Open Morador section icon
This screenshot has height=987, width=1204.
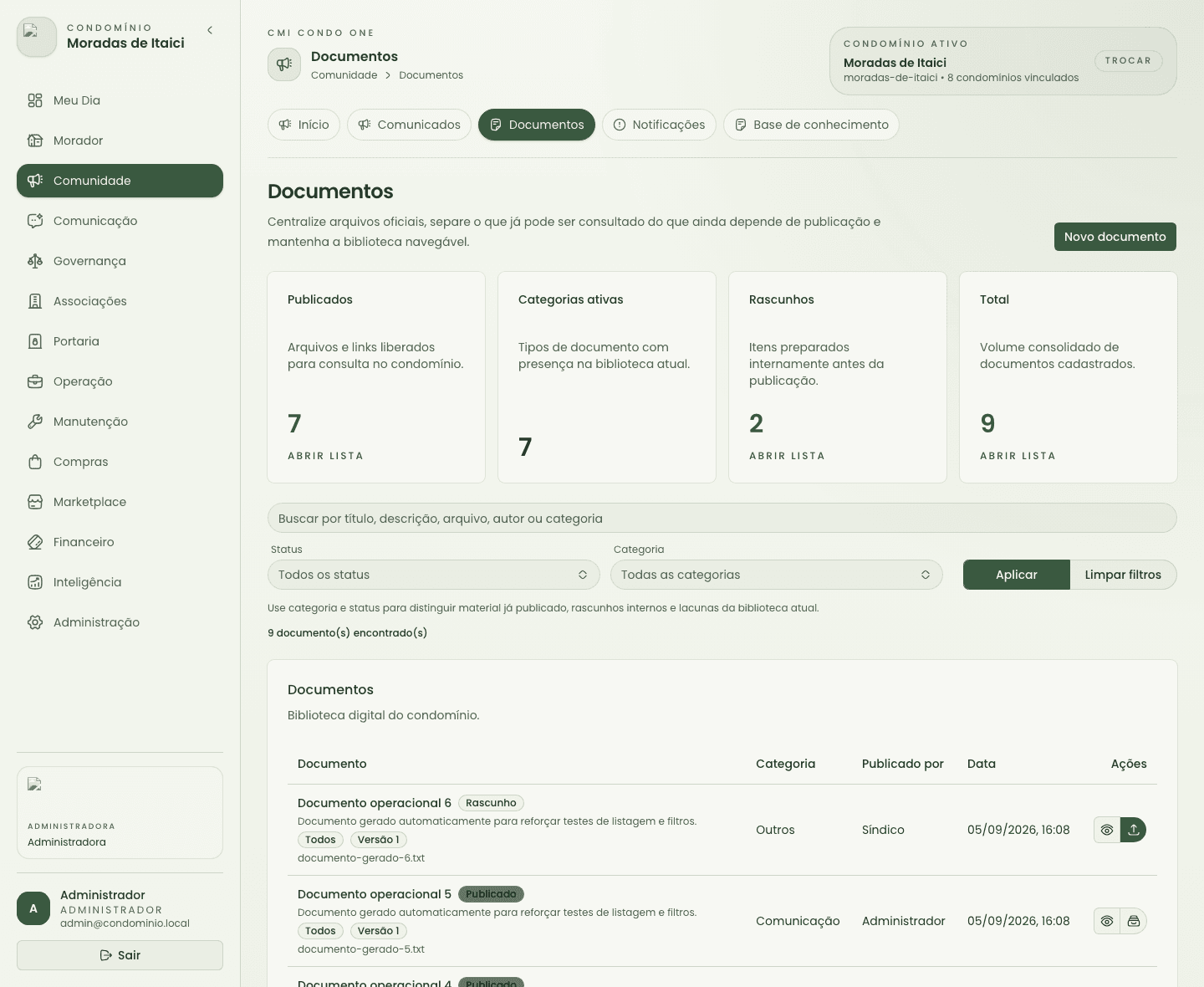coord(35,141)
